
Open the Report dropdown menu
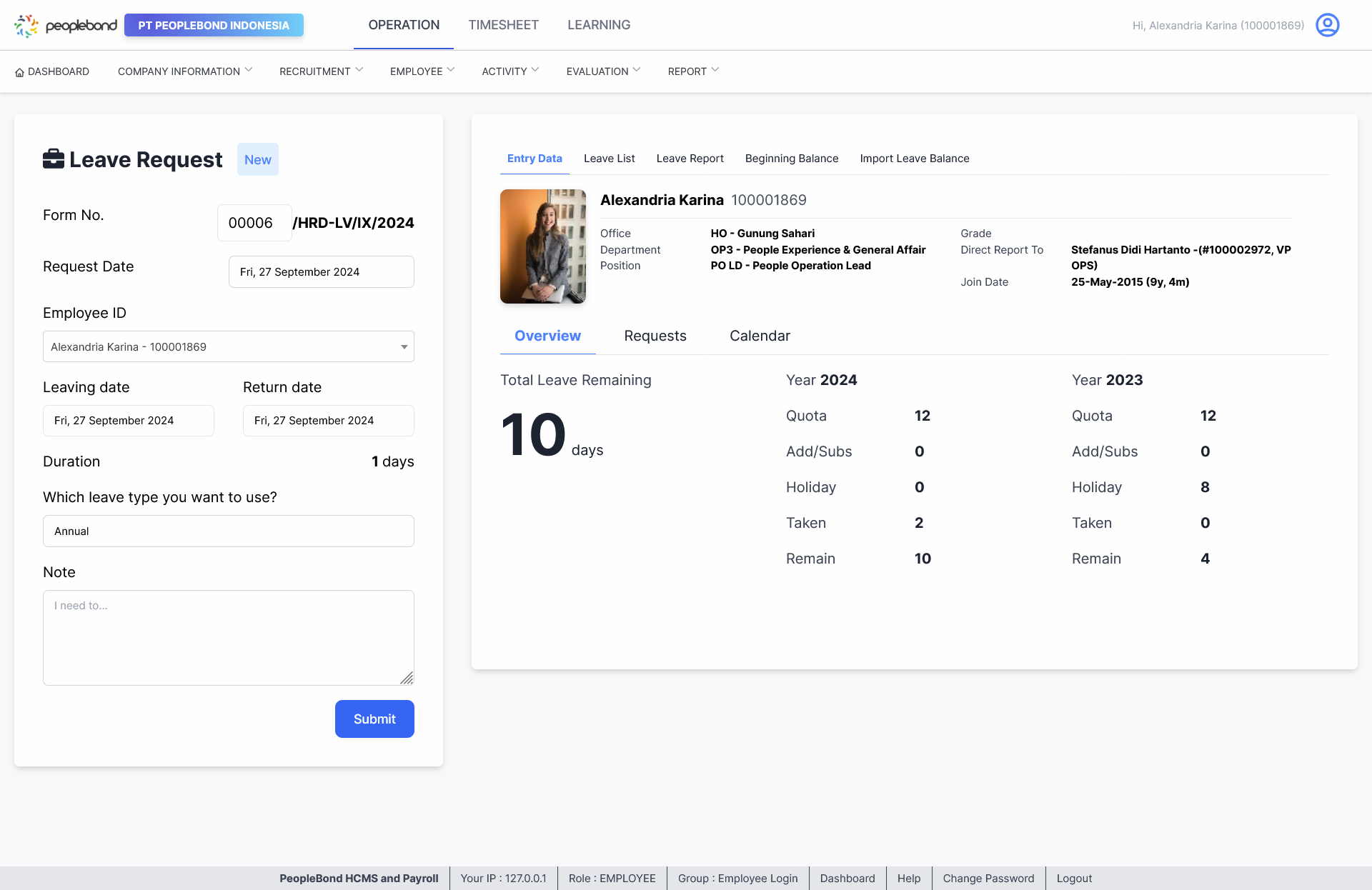[692, 71]
